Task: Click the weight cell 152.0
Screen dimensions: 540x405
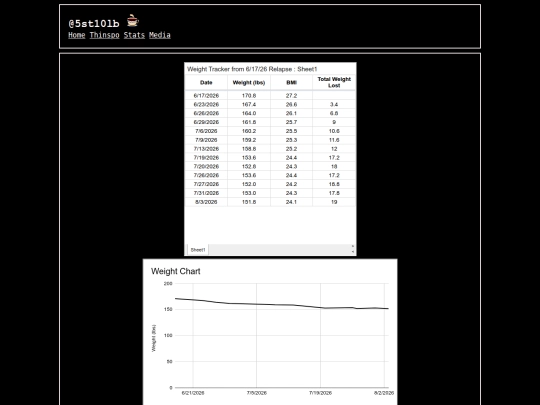Action: click(249, 184)
